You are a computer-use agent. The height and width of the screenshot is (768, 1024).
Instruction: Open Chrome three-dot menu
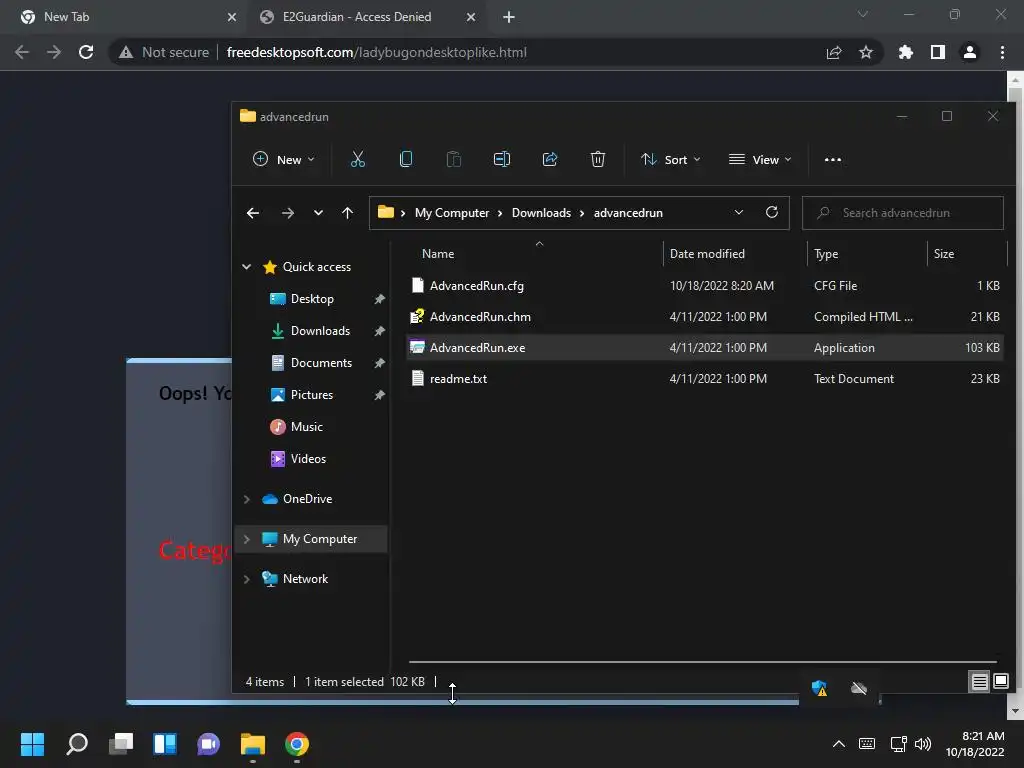tap(1002, 52)
